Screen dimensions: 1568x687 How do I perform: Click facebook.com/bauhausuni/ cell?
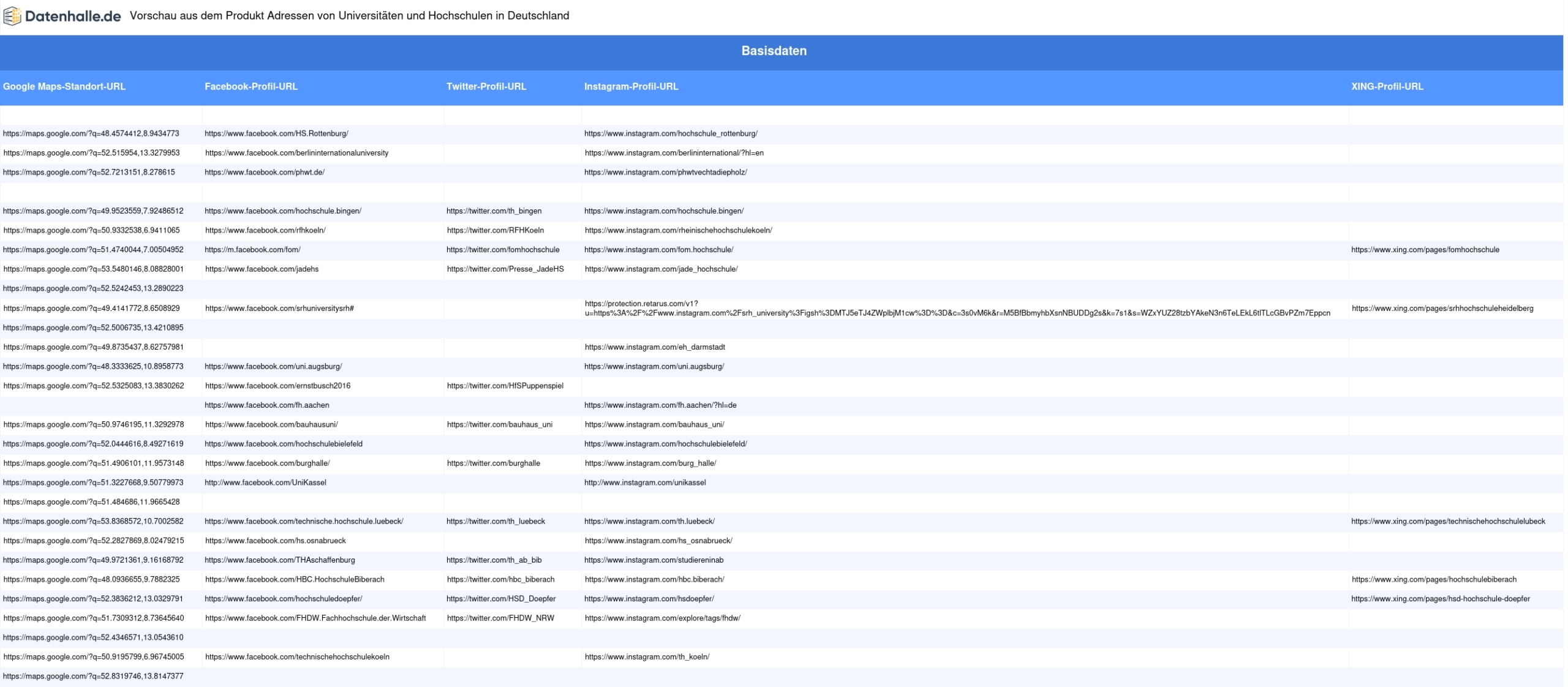(271, 425)
